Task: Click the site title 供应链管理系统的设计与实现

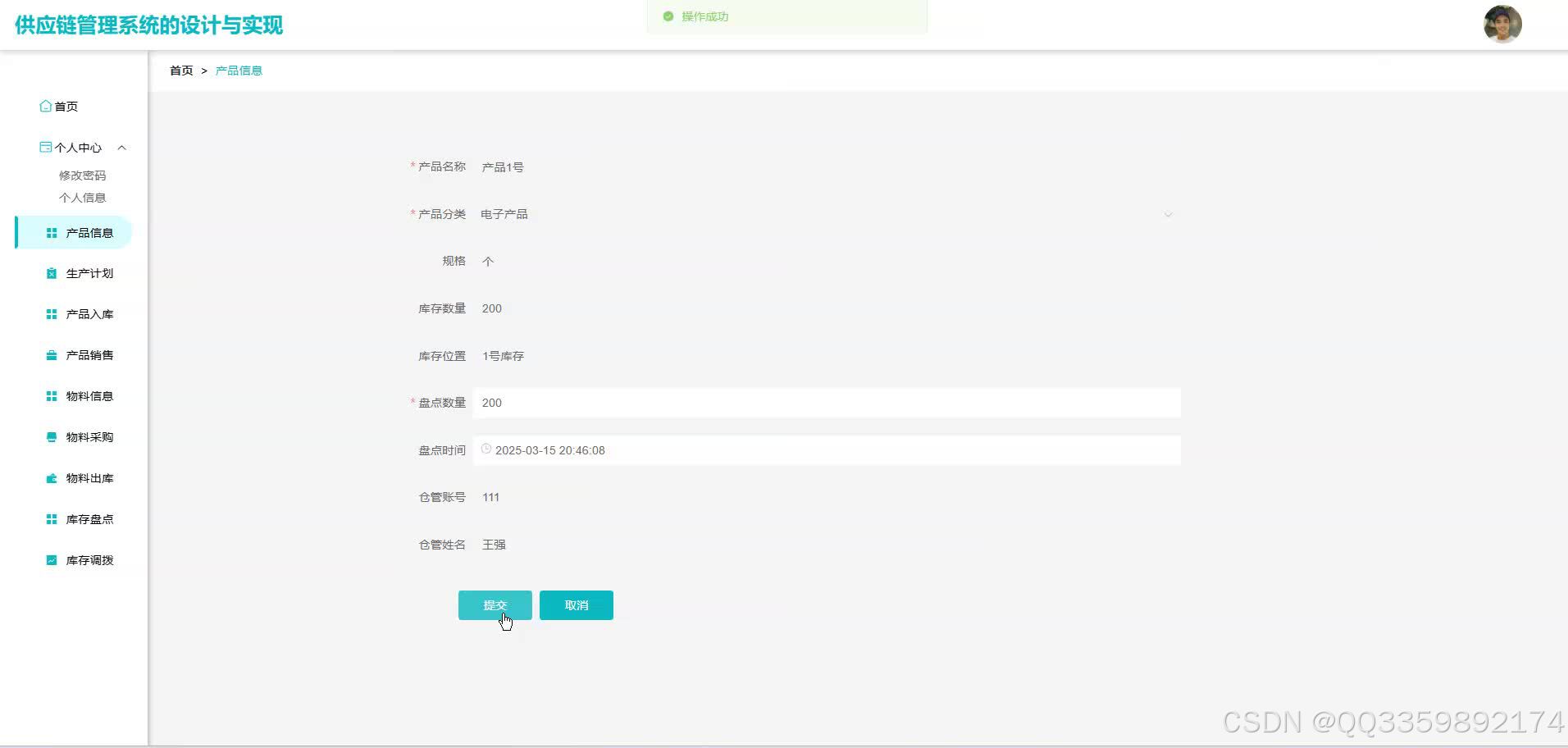Action: click(149, 25)
